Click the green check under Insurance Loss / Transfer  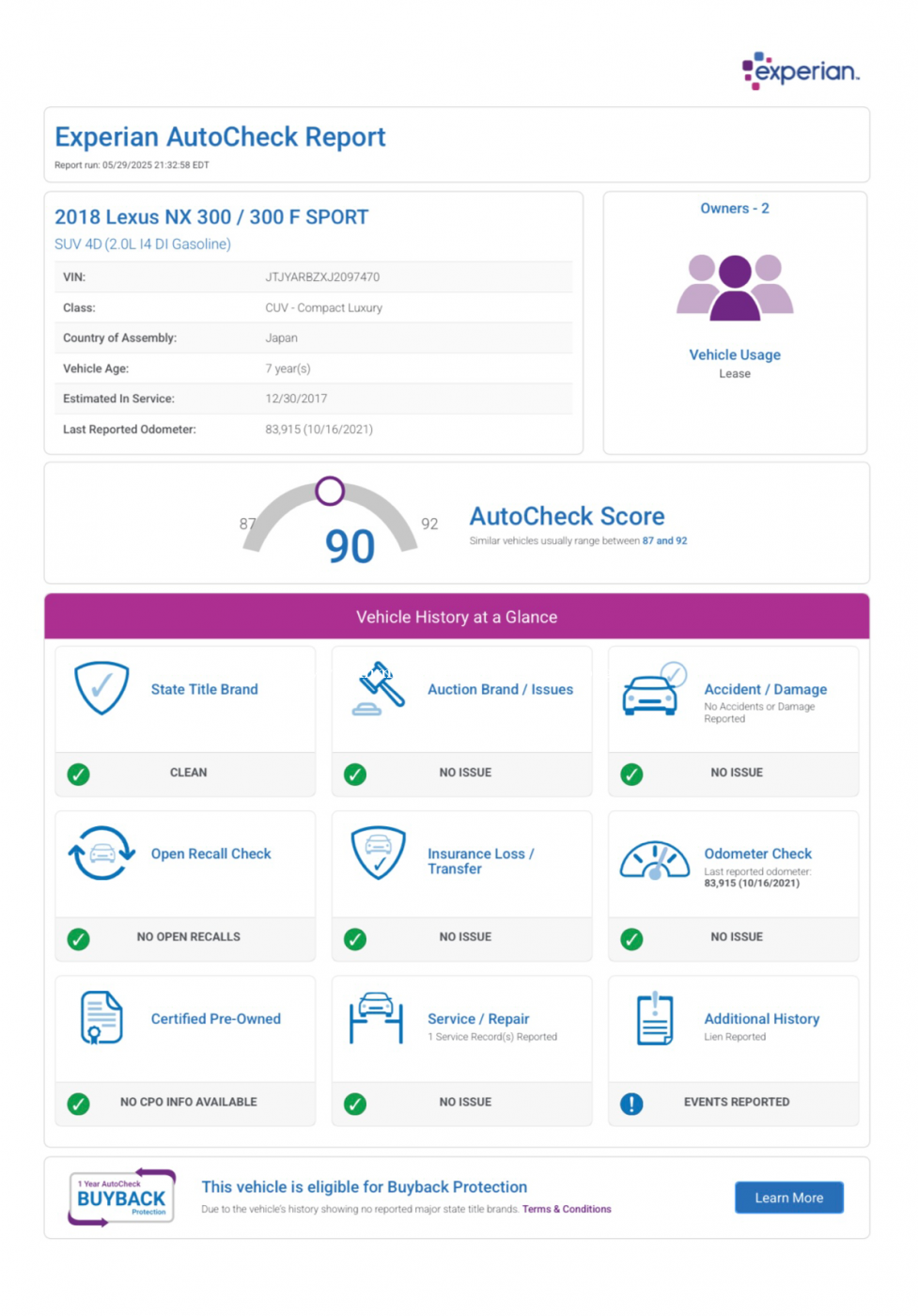pyautogui.click(x=355, y=939)
